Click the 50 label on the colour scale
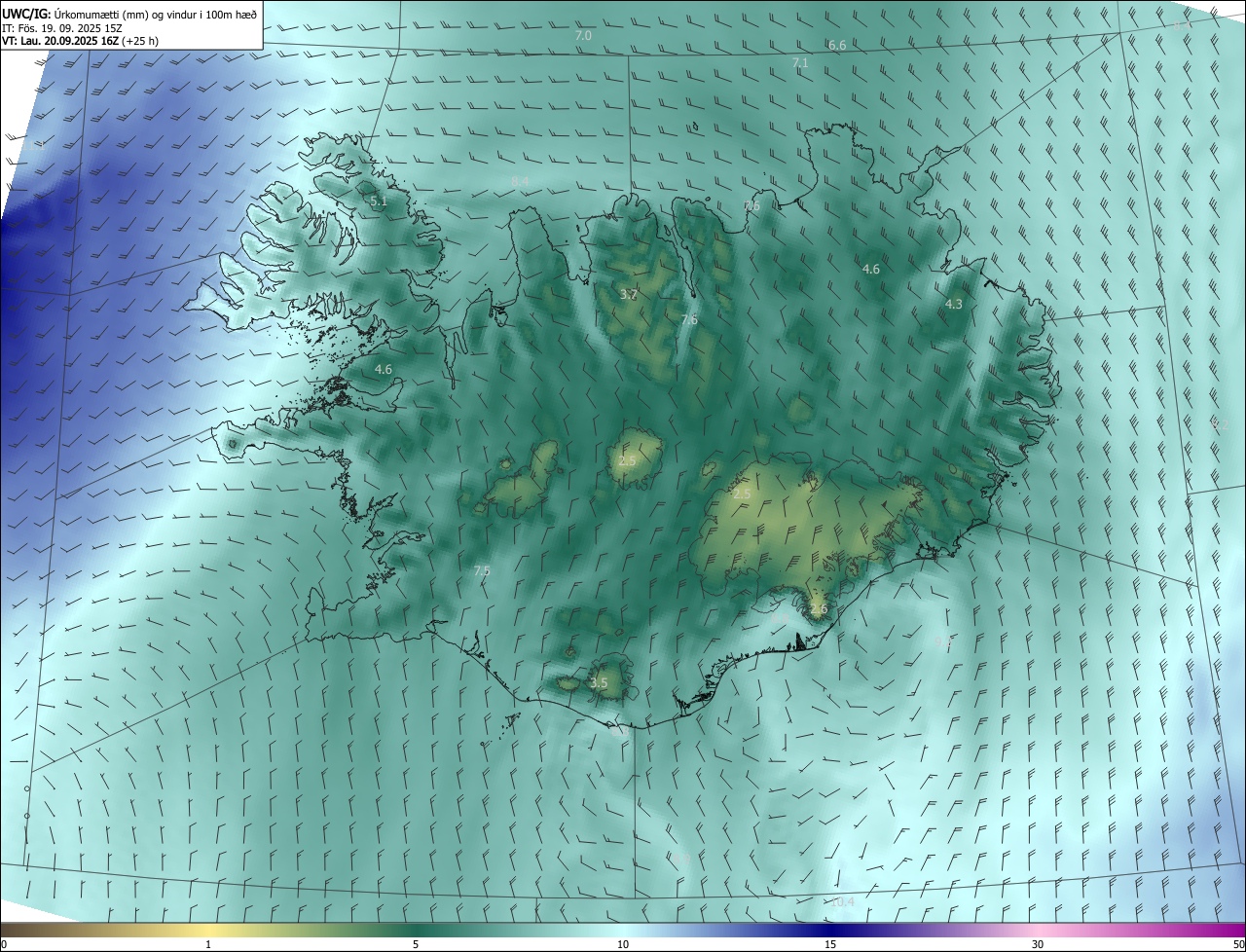The width and height of the screenshot is (1246, 952). click(x=1238, y=944)
